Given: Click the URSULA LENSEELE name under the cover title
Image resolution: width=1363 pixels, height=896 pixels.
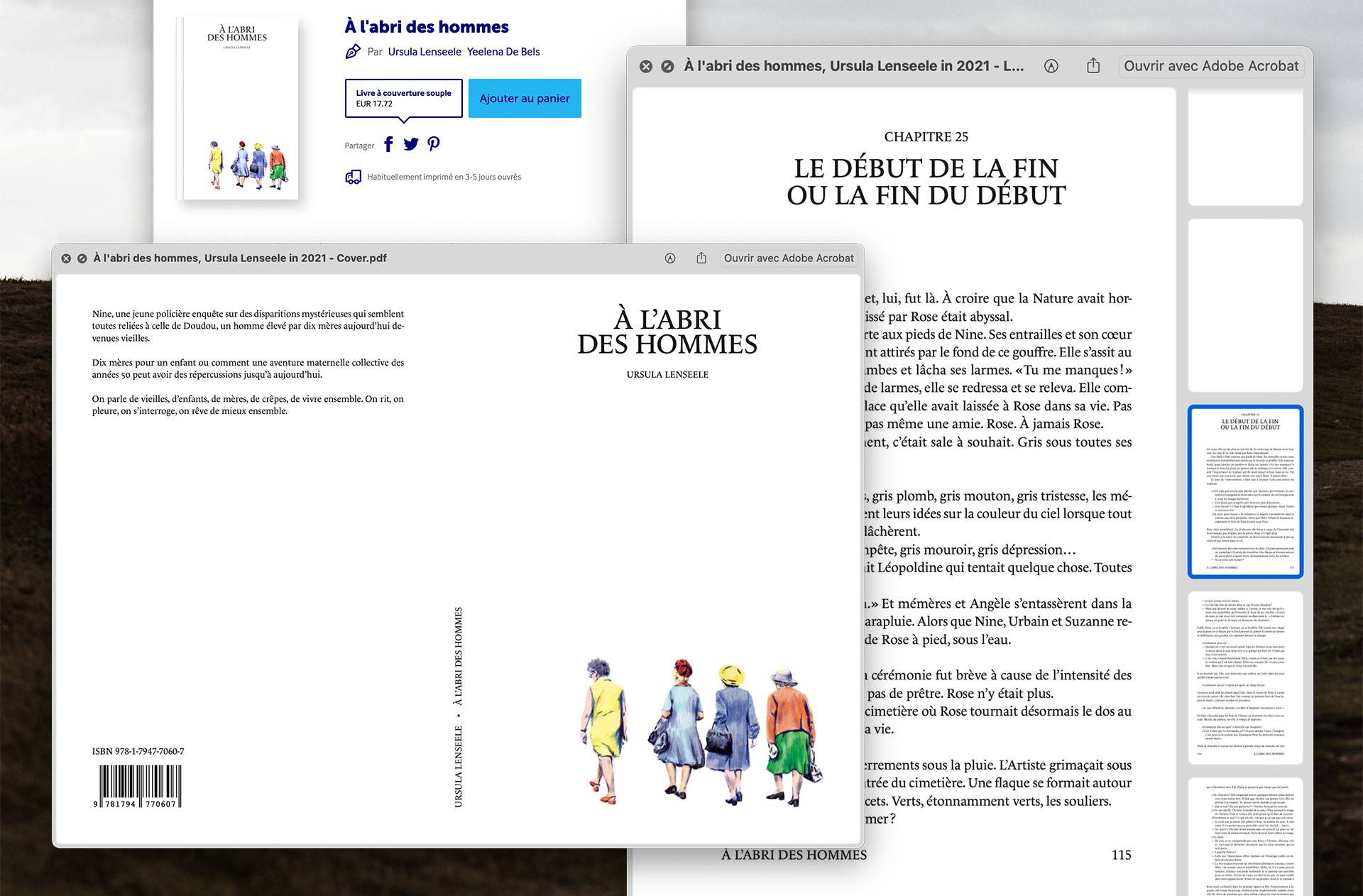Looking at the screenshot, I should (x=667, y=375).
